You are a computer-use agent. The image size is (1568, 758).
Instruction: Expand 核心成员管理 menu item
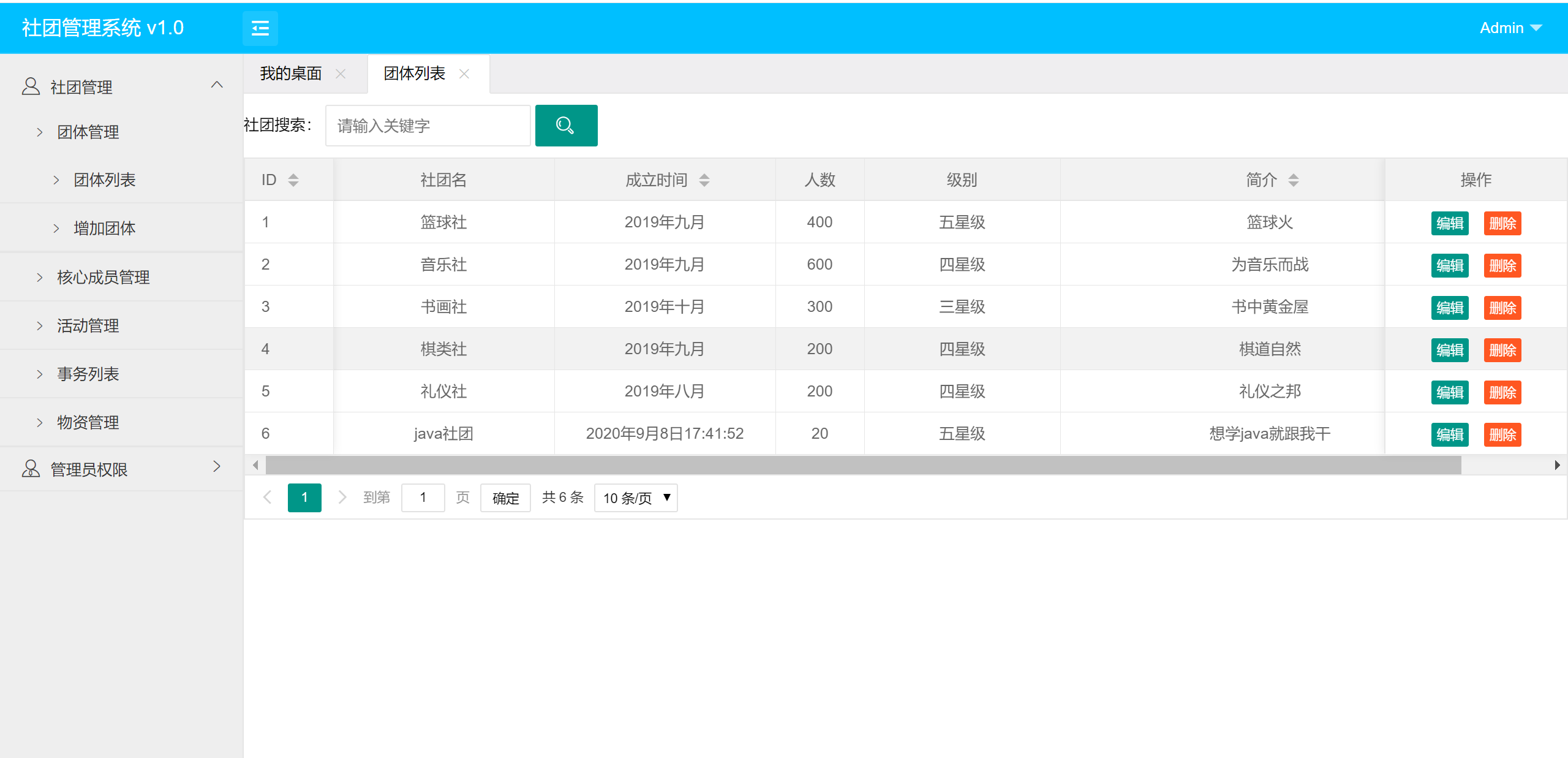pos(103,277)
